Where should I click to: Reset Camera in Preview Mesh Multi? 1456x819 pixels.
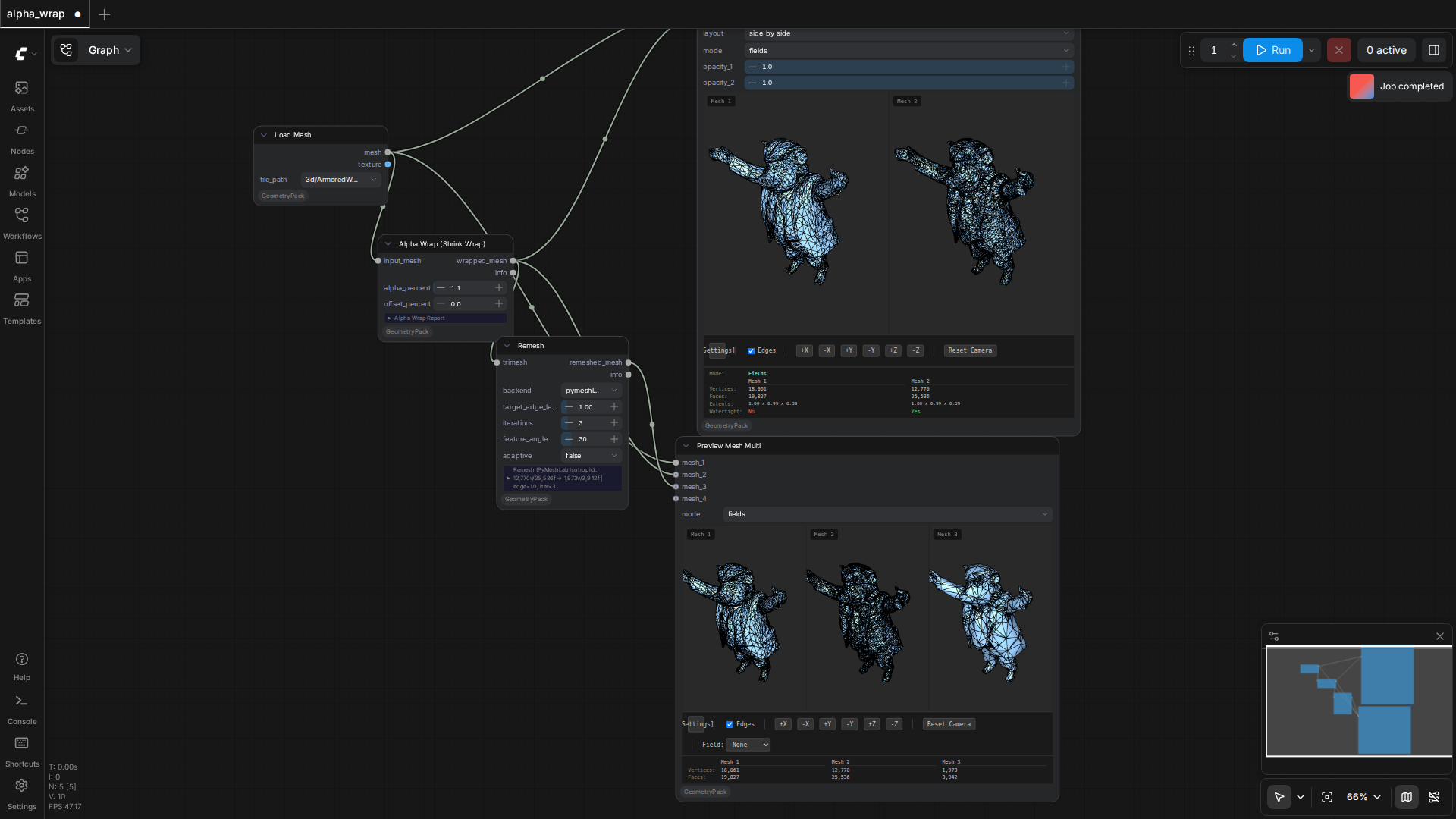pos(949,725)
